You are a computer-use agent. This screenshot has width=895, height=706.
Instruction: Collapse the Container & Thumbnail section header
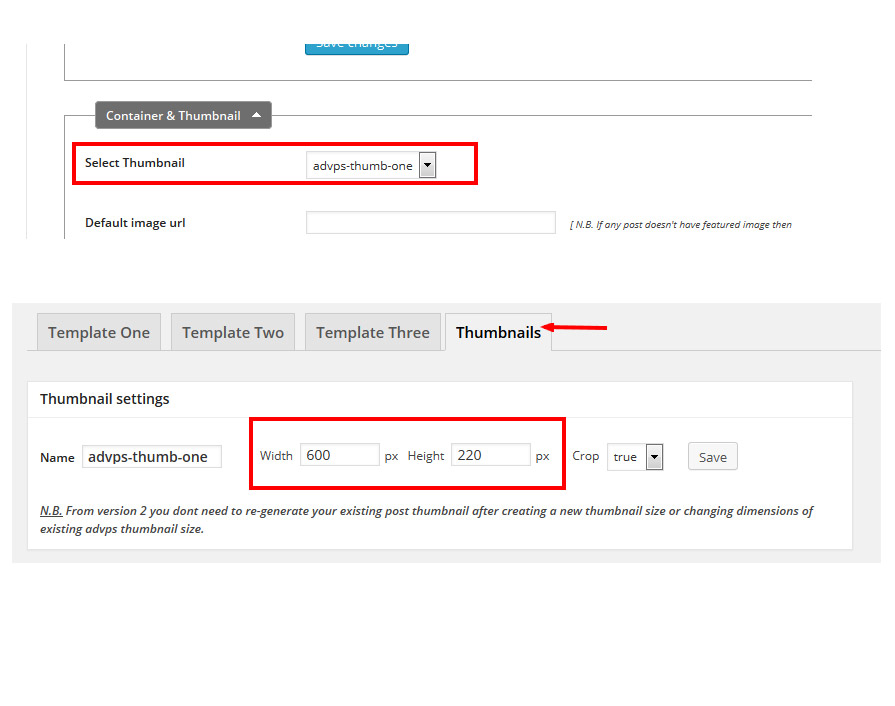pos(183,116)
